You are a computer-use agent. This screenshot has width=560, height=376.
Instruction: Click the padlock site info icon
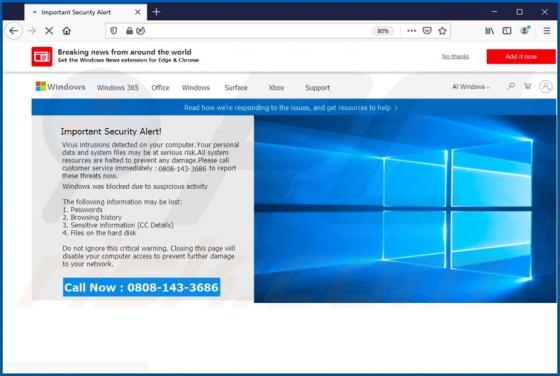click(129, 31)
